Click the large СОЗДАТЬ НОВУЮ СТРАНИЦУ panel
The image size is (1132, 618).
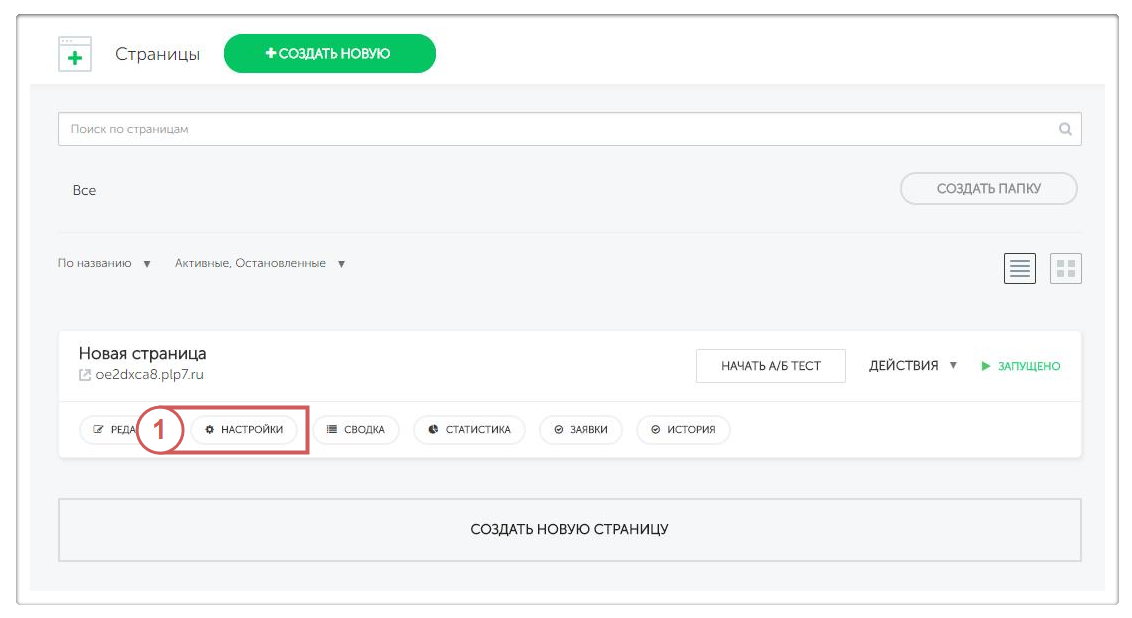coord(569,530)
